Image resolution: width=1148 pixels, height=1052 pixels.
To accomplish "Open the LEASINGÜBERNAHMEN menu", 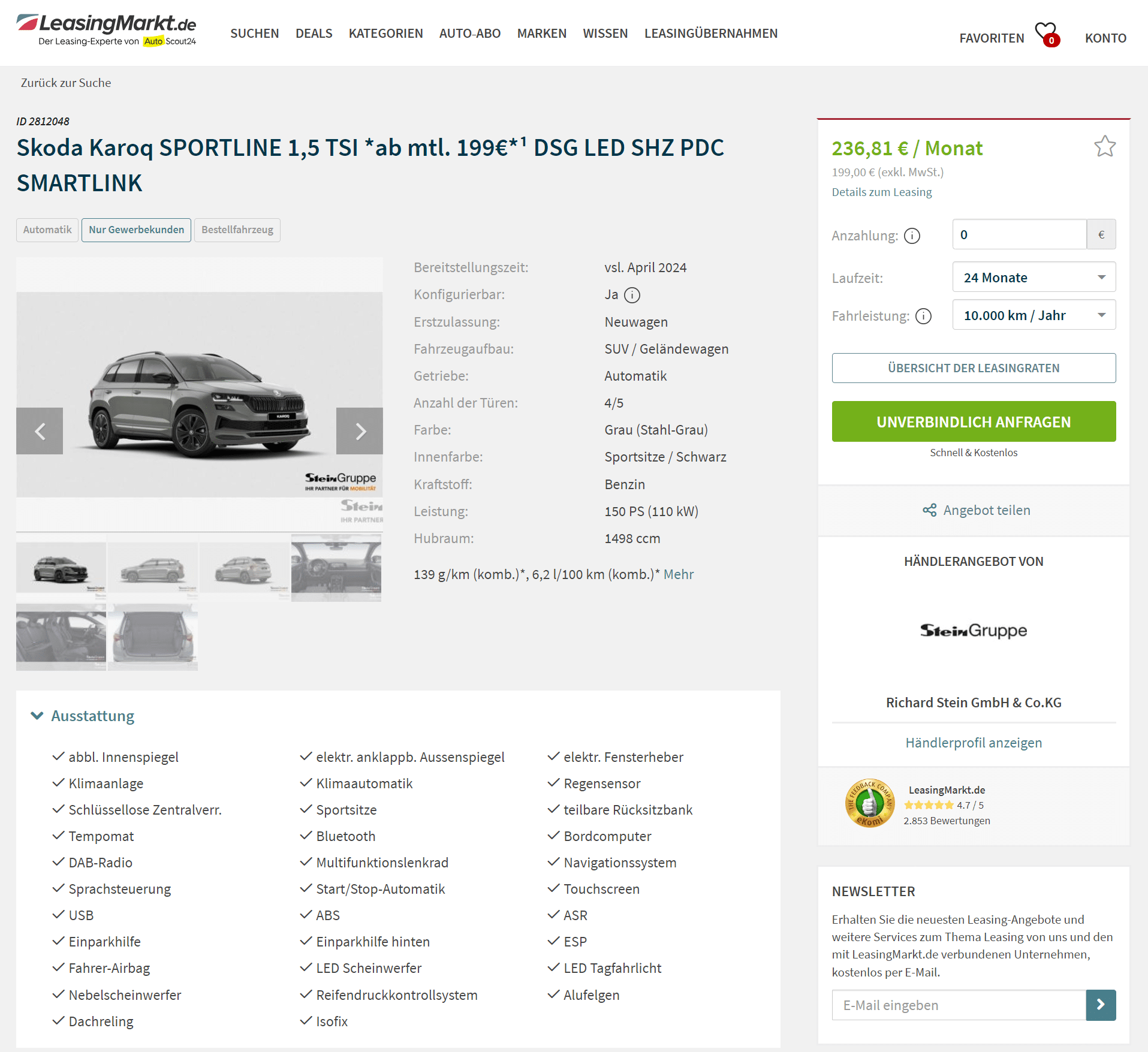I will click(711, 34).
